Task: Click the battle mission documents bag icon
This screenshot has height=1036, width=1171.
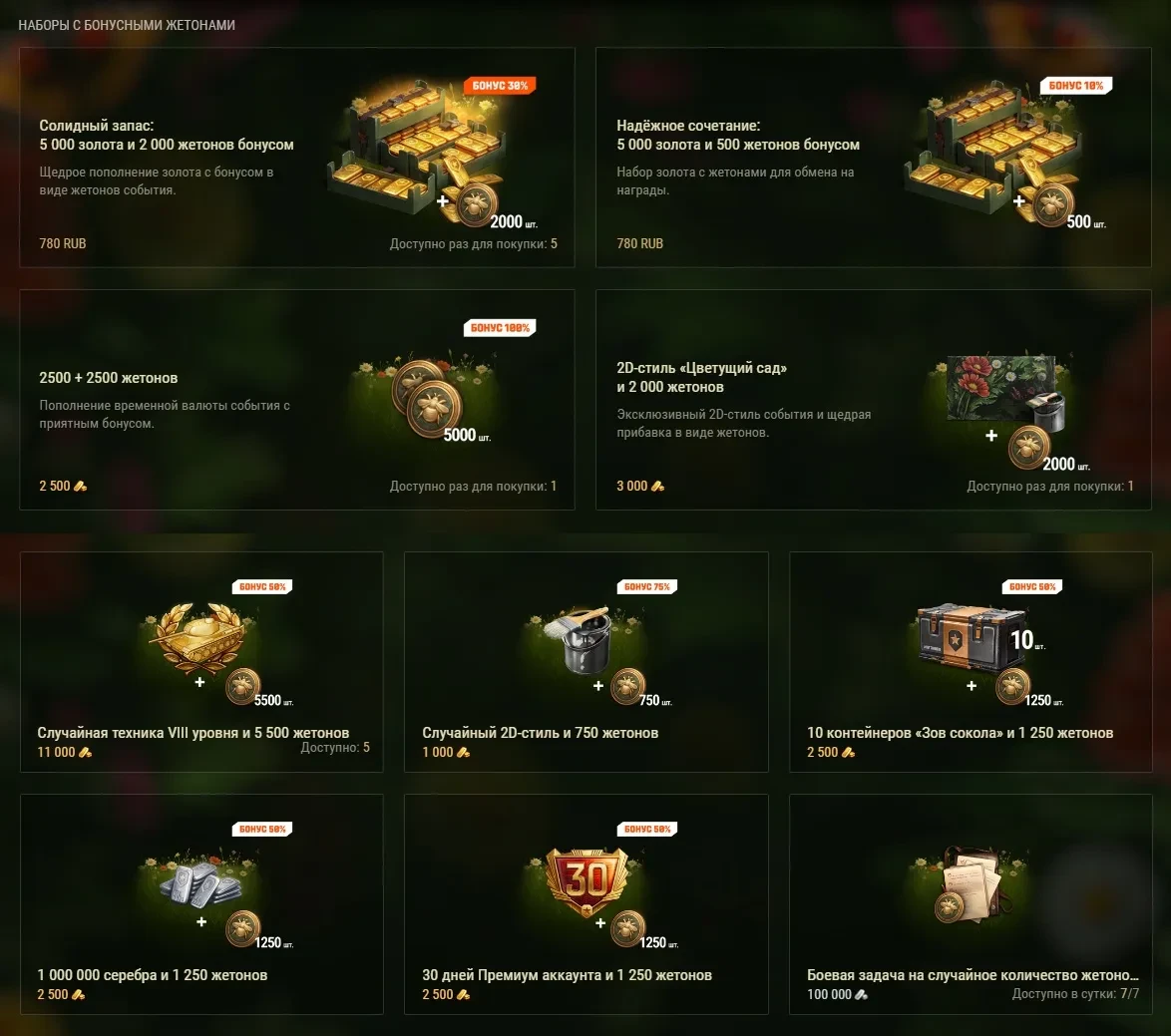Action: tap(970, 885)
